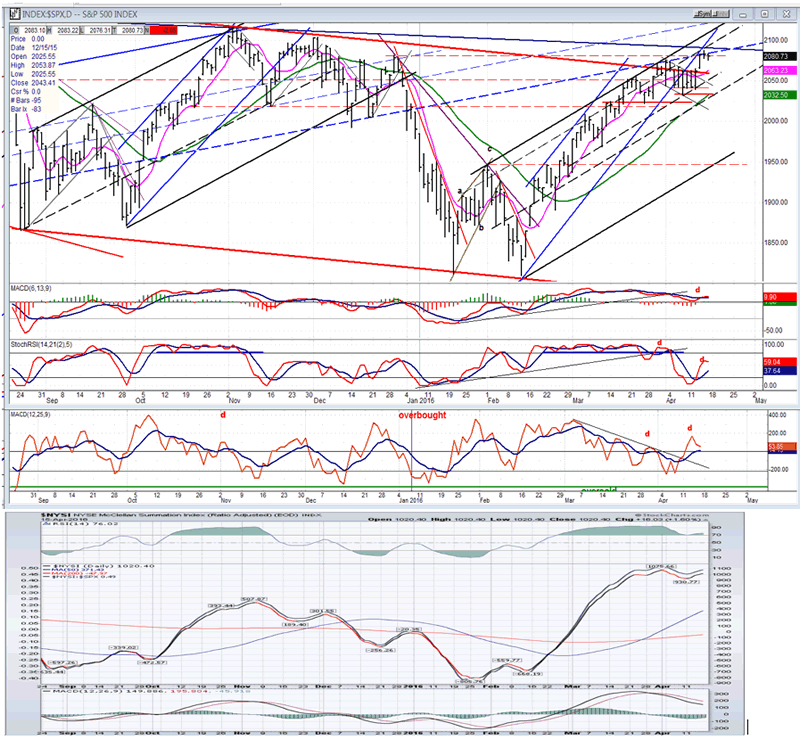Click the Open 2025.55 row in data box

33,57
